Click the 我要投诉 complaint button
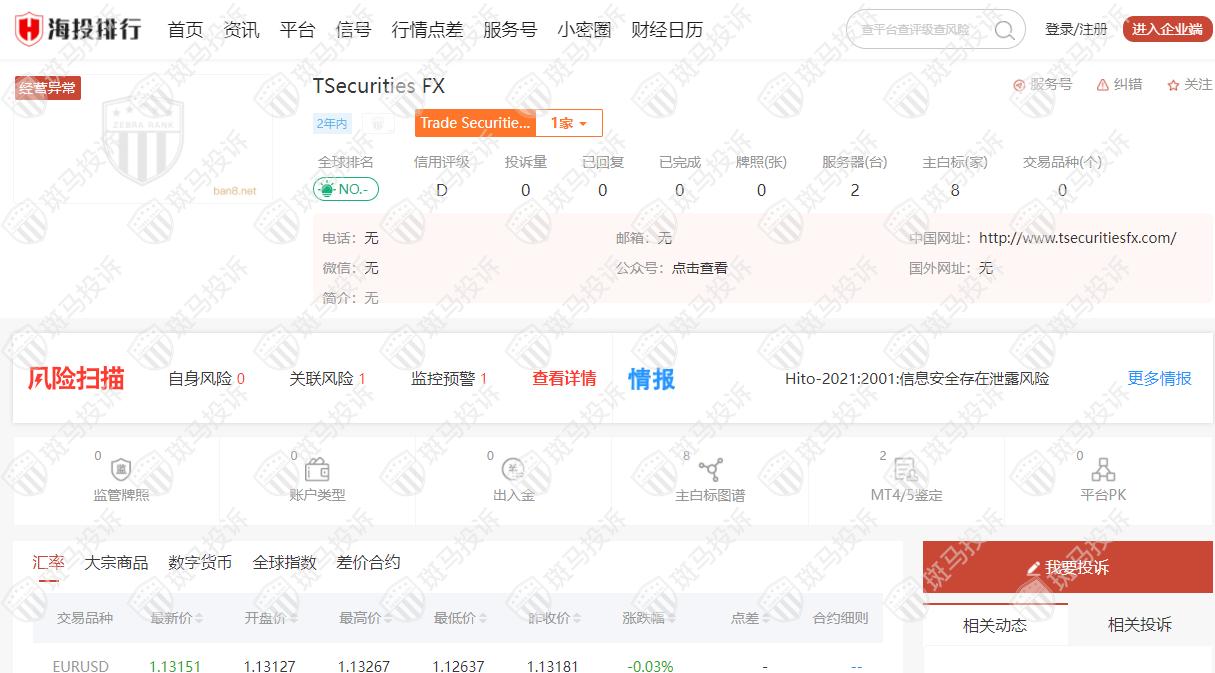This screenshot has width=1215, height=673. coord(1067,567)
